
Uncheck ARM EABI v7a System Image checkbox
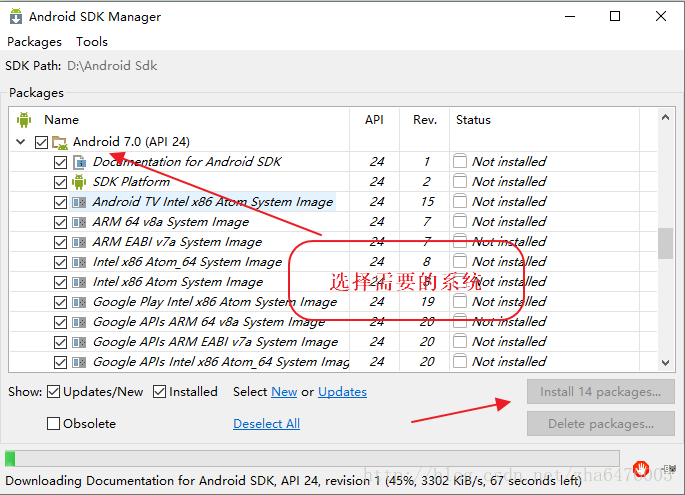point(60,242)
